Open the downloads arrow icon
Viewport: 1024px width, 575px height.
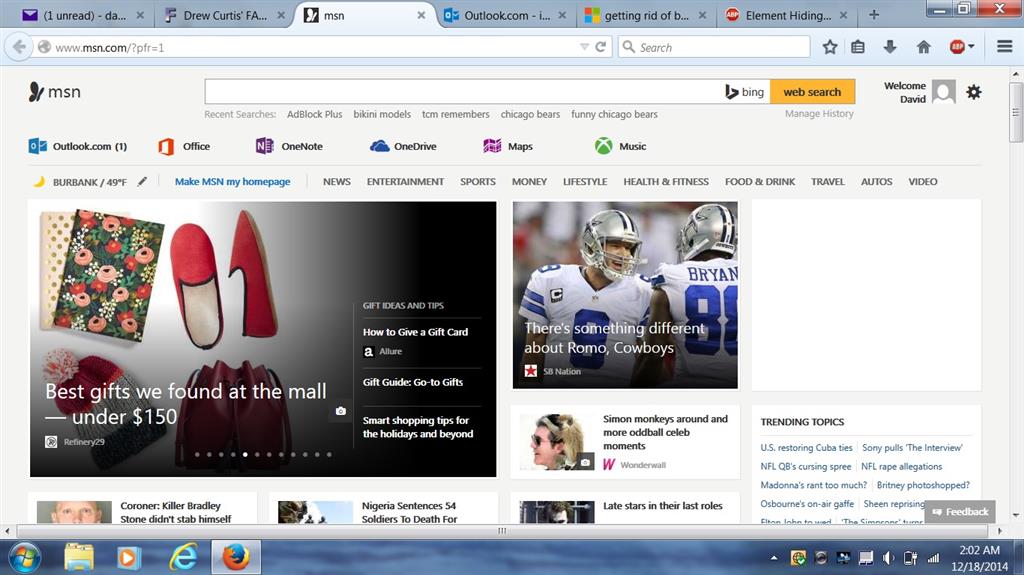pyautogui.click(x=889, y=47)
